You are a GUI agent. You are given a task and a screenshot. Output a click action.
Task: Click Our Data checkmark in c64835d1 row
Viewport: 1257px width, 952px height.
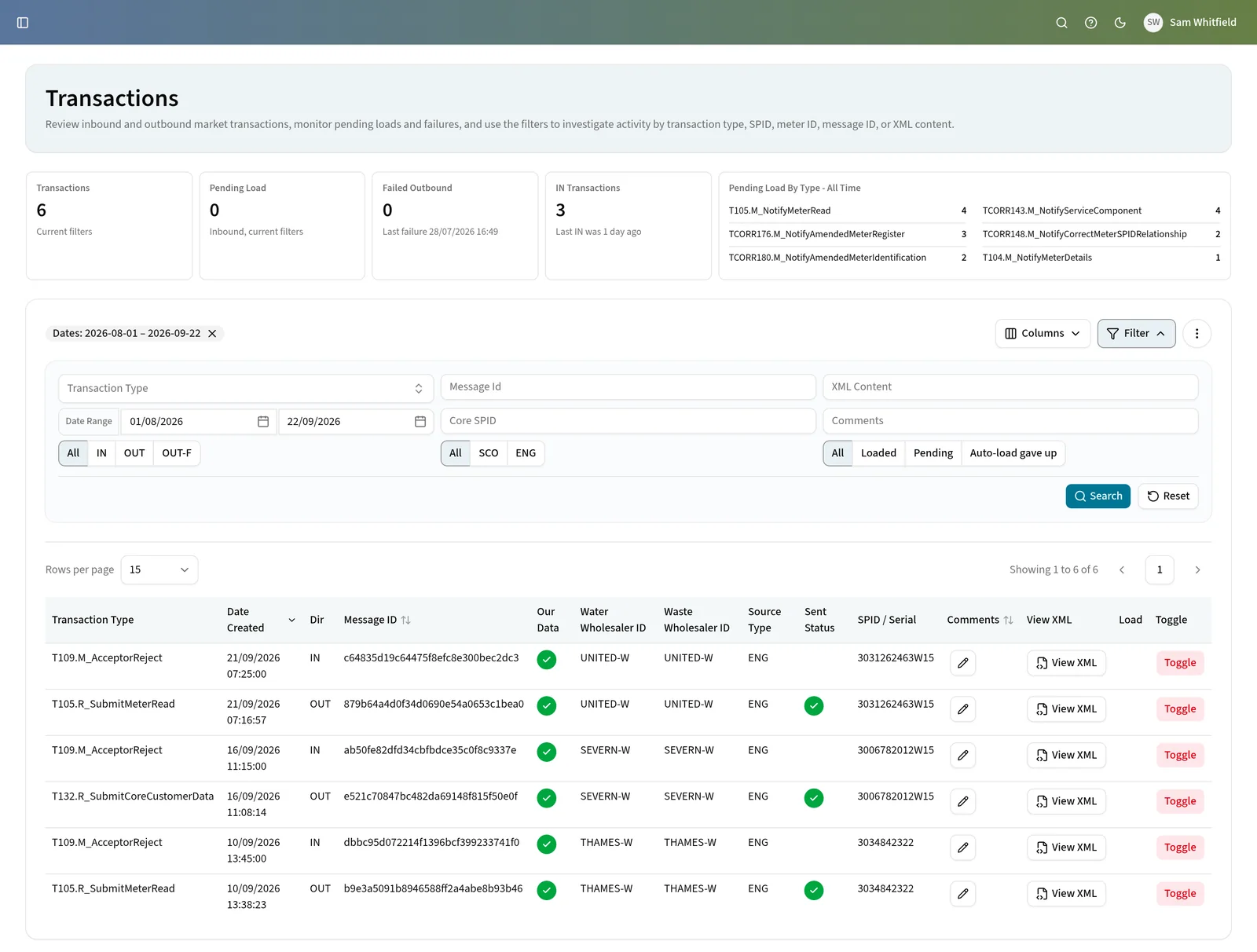click(x=547, y=660)
